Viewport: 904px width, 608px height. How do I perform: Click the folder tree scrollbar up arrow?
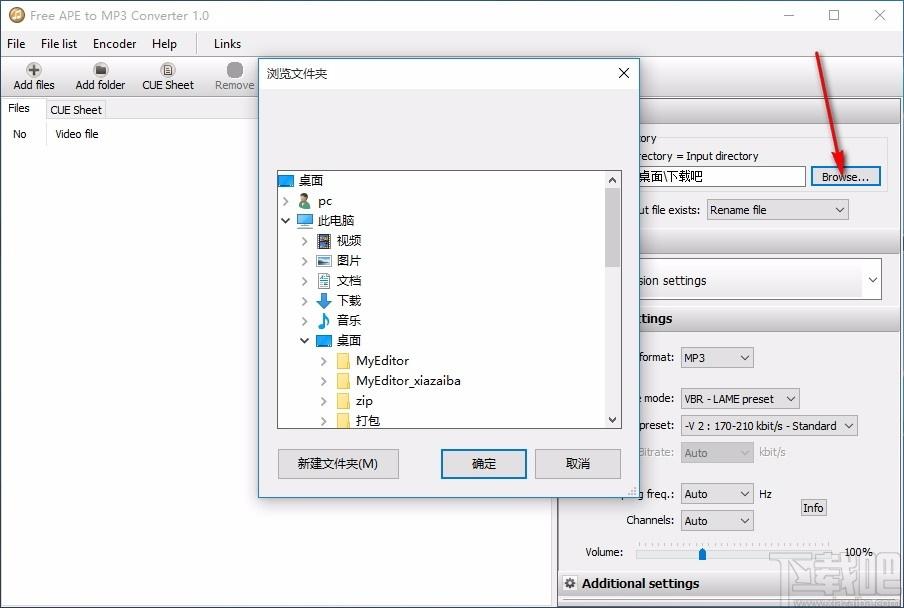click(x=612, y=180)
